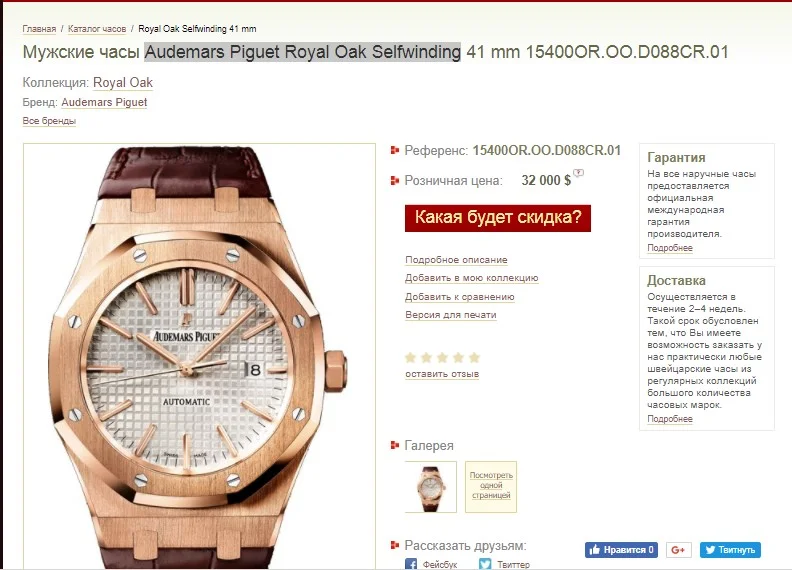
Task: Open the Royal Oak collection link
Action: click(x=123, y=83)
